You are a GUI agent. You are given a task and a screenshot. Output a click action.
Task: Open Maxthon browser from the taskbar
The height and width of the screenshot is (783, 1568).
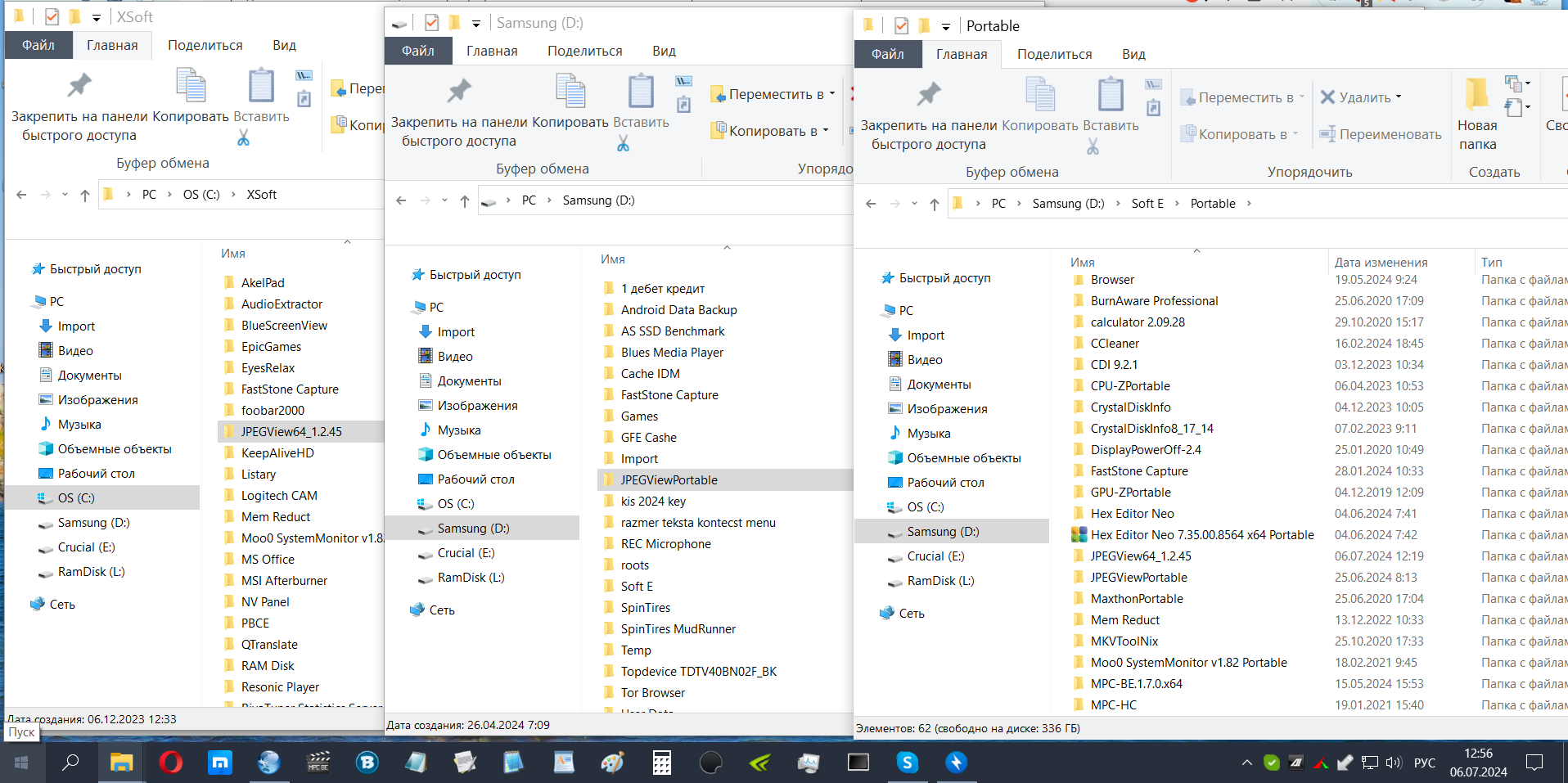pos(220,763)
